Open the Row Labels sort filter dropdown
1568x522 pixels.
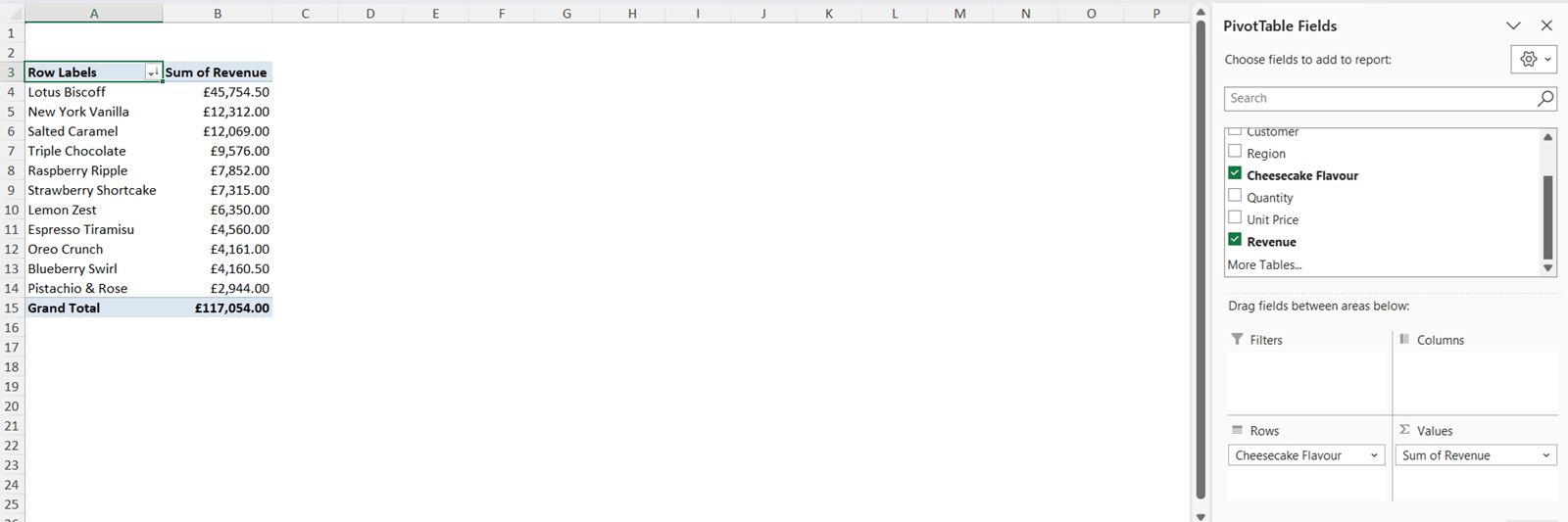click(x=153, y=72)
